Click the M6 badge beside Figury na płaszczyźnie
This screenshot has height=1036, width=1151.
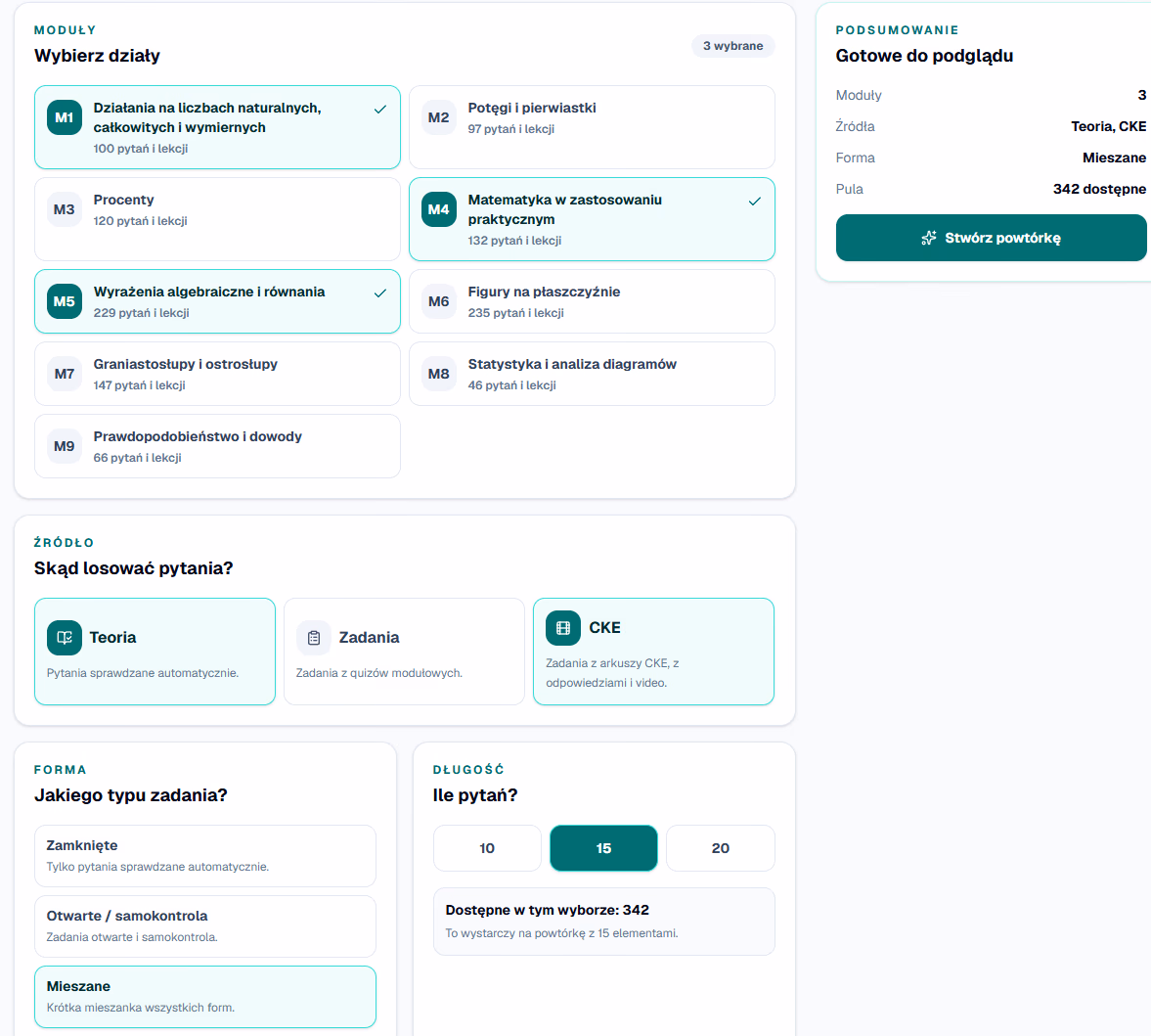pos(439,301)
